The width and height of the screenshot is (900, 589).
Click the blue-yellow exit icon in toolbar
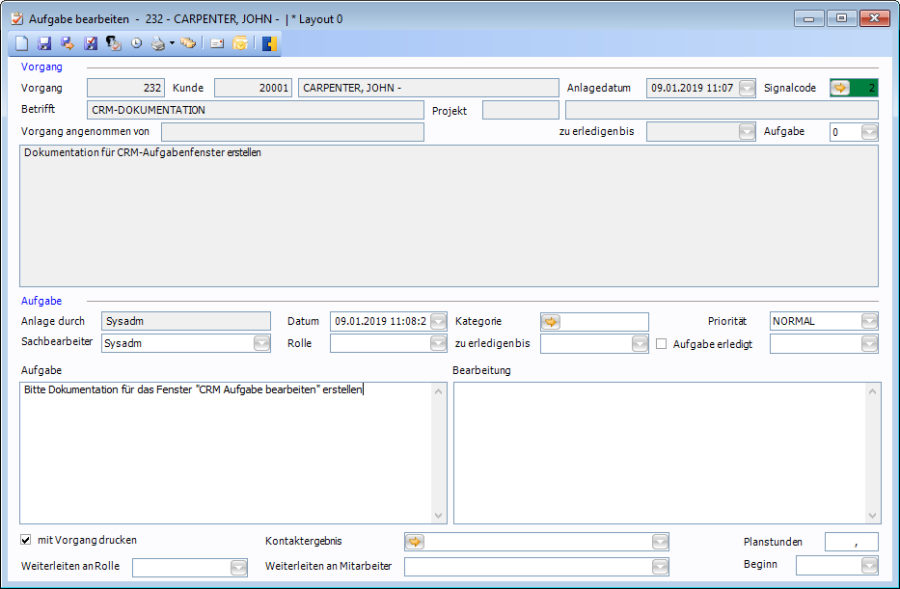pos(269,44)
